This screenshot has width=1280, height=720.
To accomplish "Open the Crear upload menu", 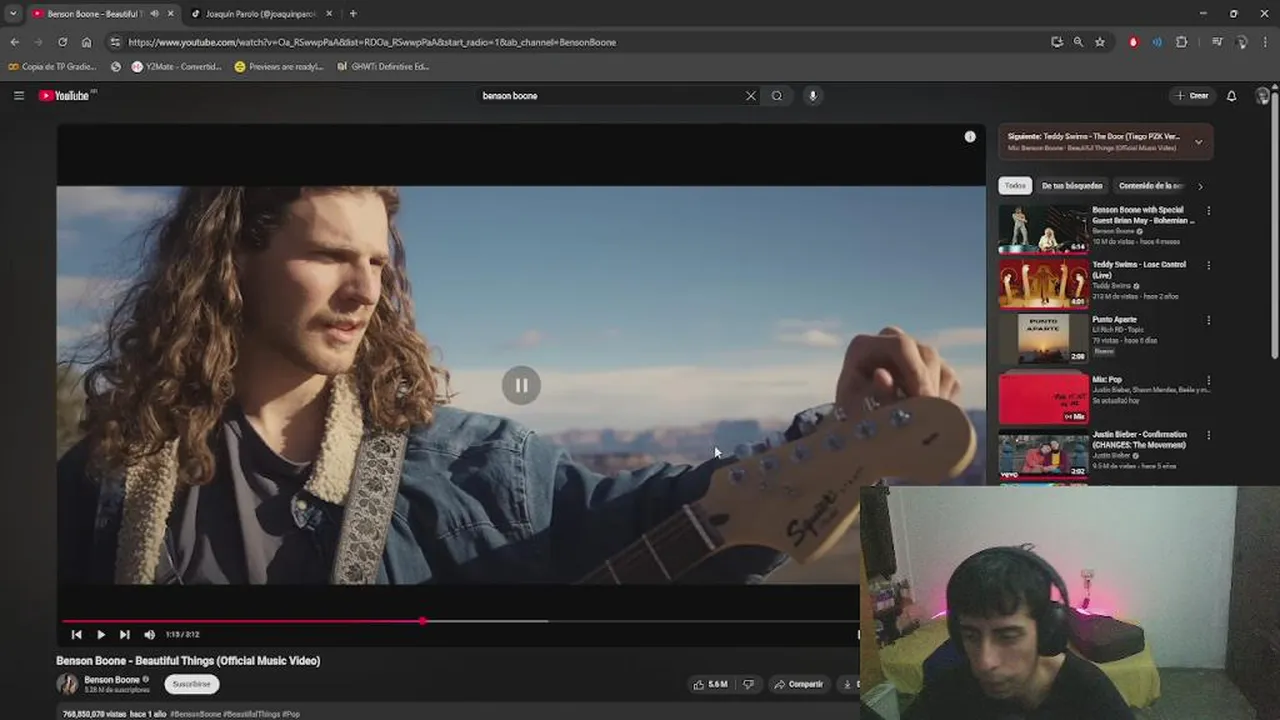I will [1192, 96].
